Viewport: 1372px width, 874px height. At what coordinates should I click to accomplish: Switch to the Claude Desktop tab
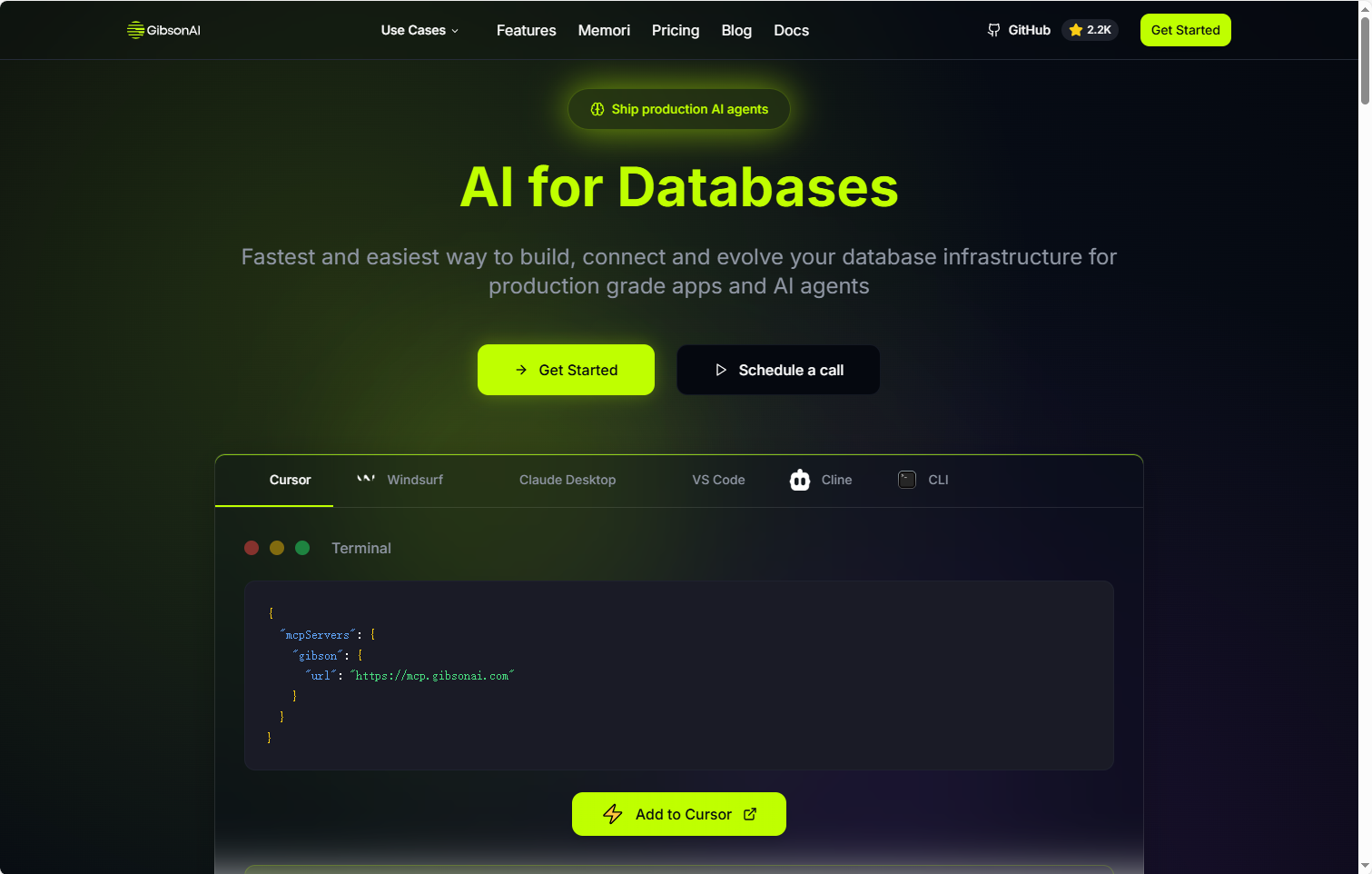(568, 480)
